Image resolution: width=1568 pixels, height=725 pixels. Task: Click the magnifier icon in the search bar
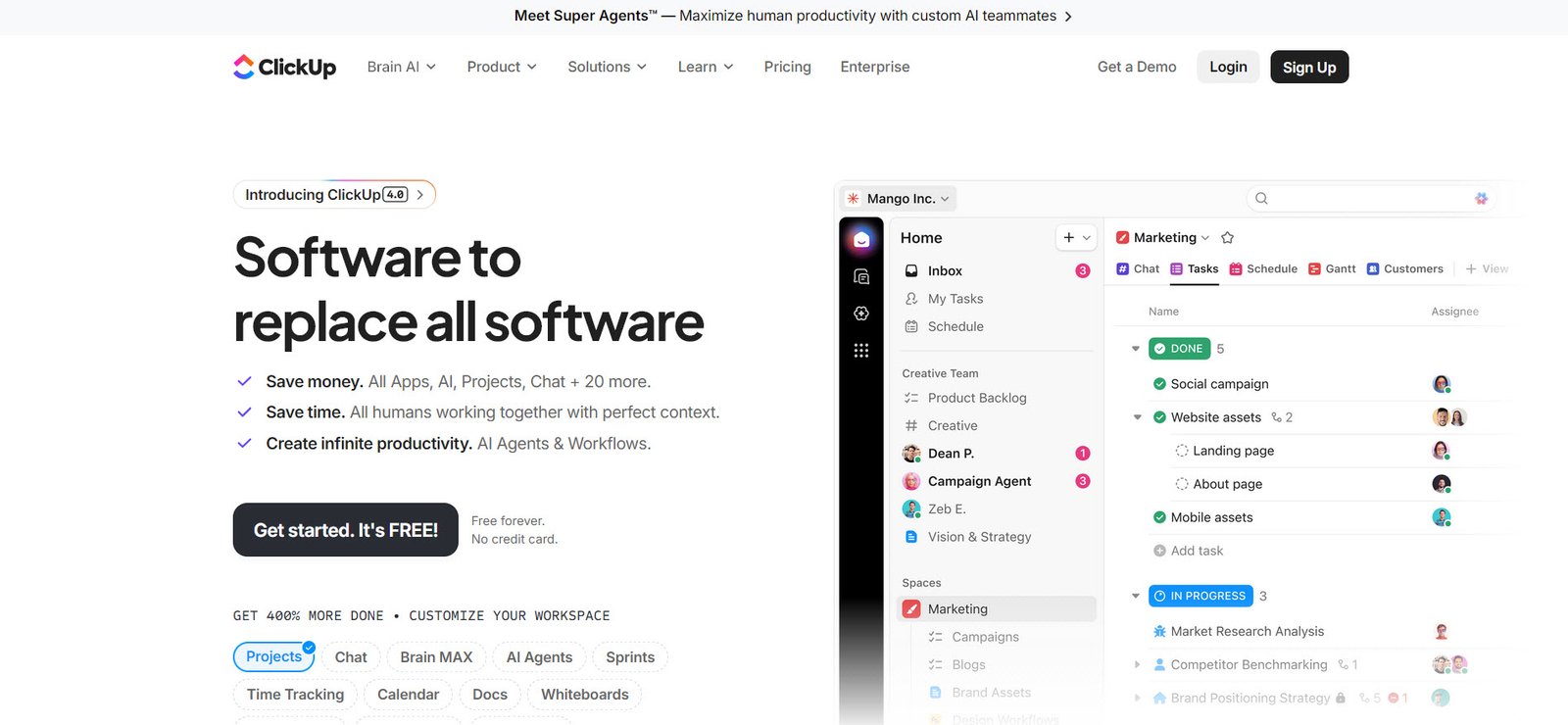pyautogui.click(x=1261, y=198)
